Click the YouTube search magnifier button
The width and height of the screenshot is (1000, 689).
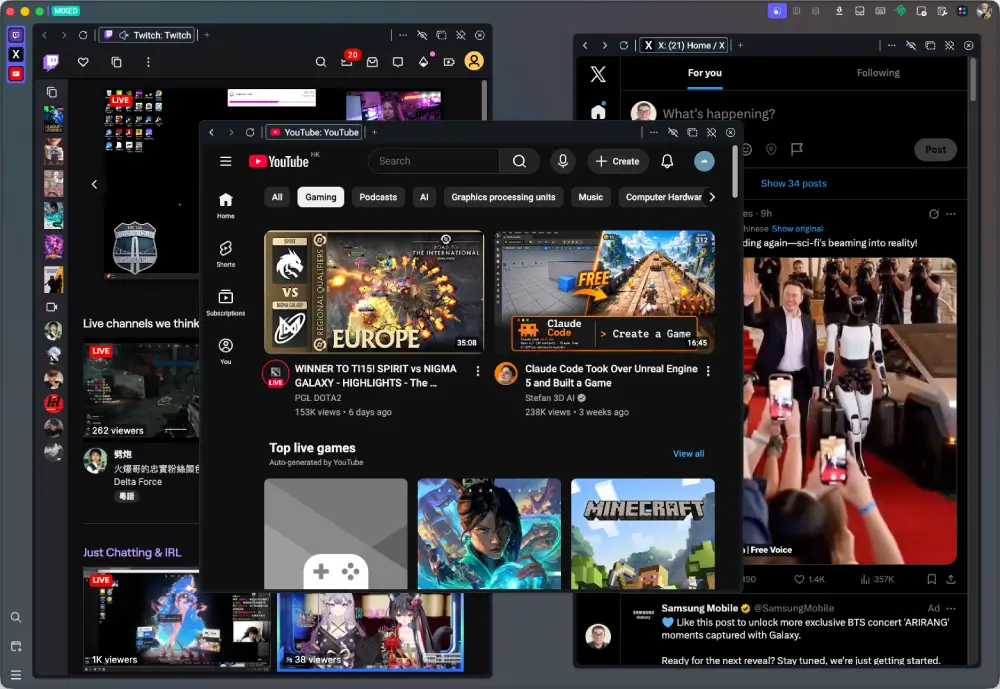tap(520, 161)
